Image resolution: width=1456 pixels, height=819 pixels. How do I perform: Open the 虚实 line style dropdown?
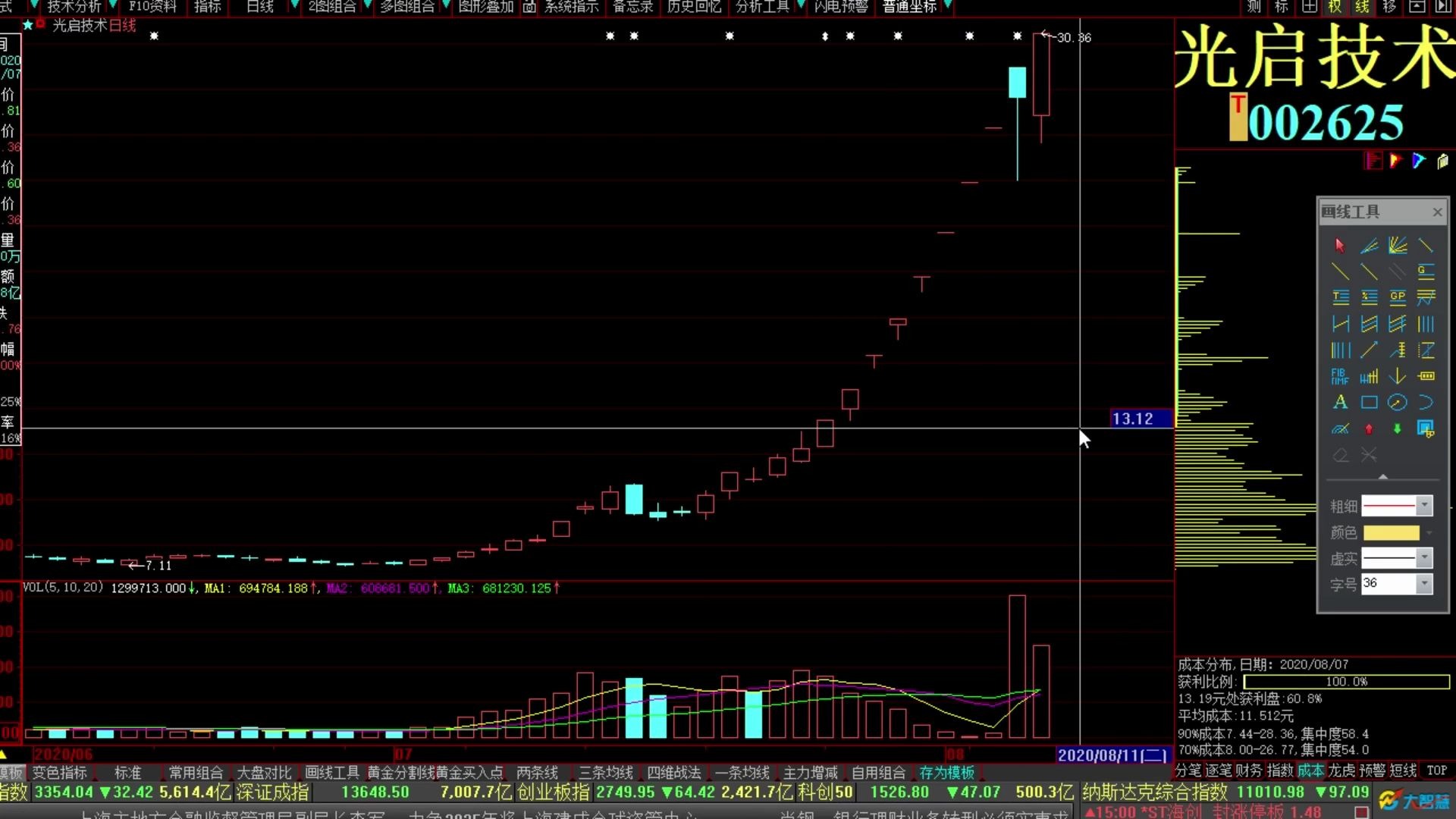1424,558
